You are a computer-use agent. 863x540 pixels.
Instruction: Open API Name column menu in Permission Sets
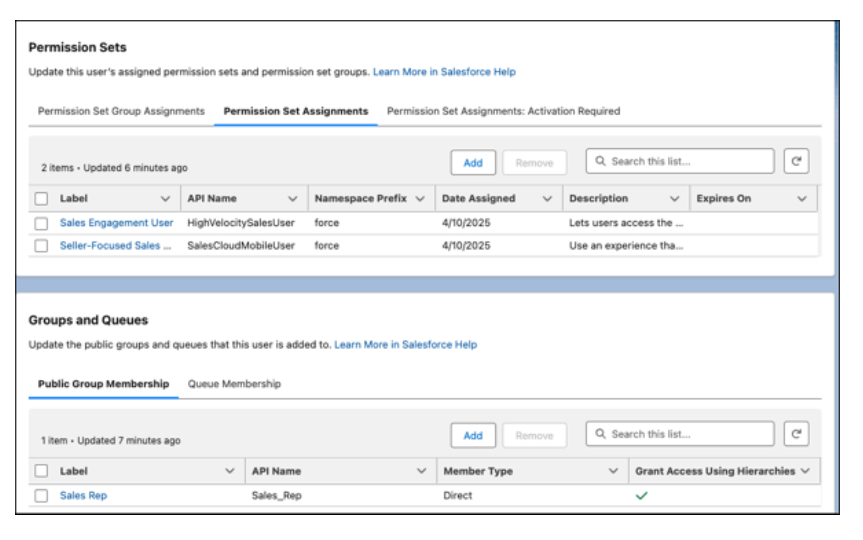tap(292, 199)
